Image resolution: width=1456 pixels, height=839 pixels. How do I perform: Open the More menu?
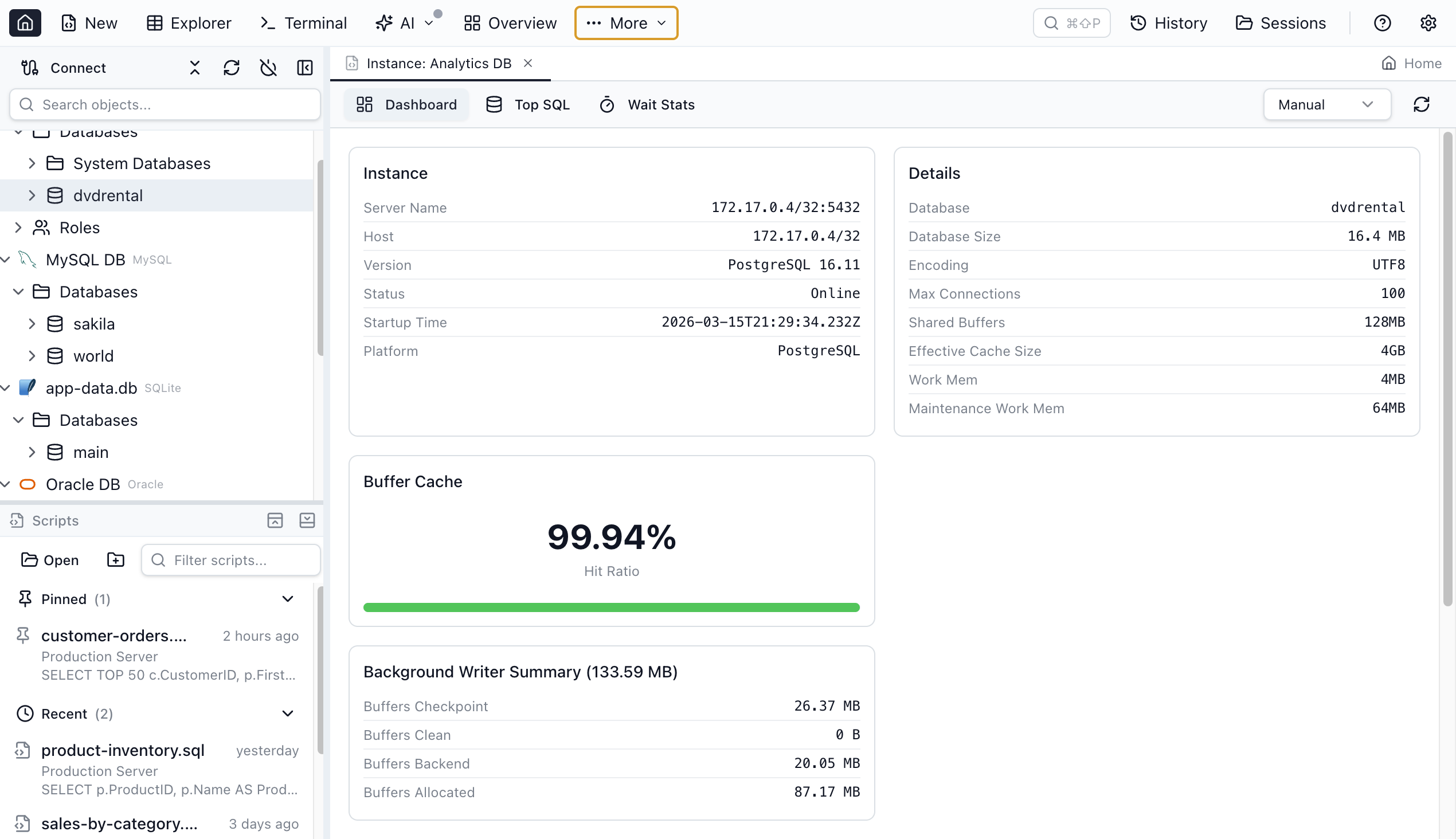click(x=626, y=23)
